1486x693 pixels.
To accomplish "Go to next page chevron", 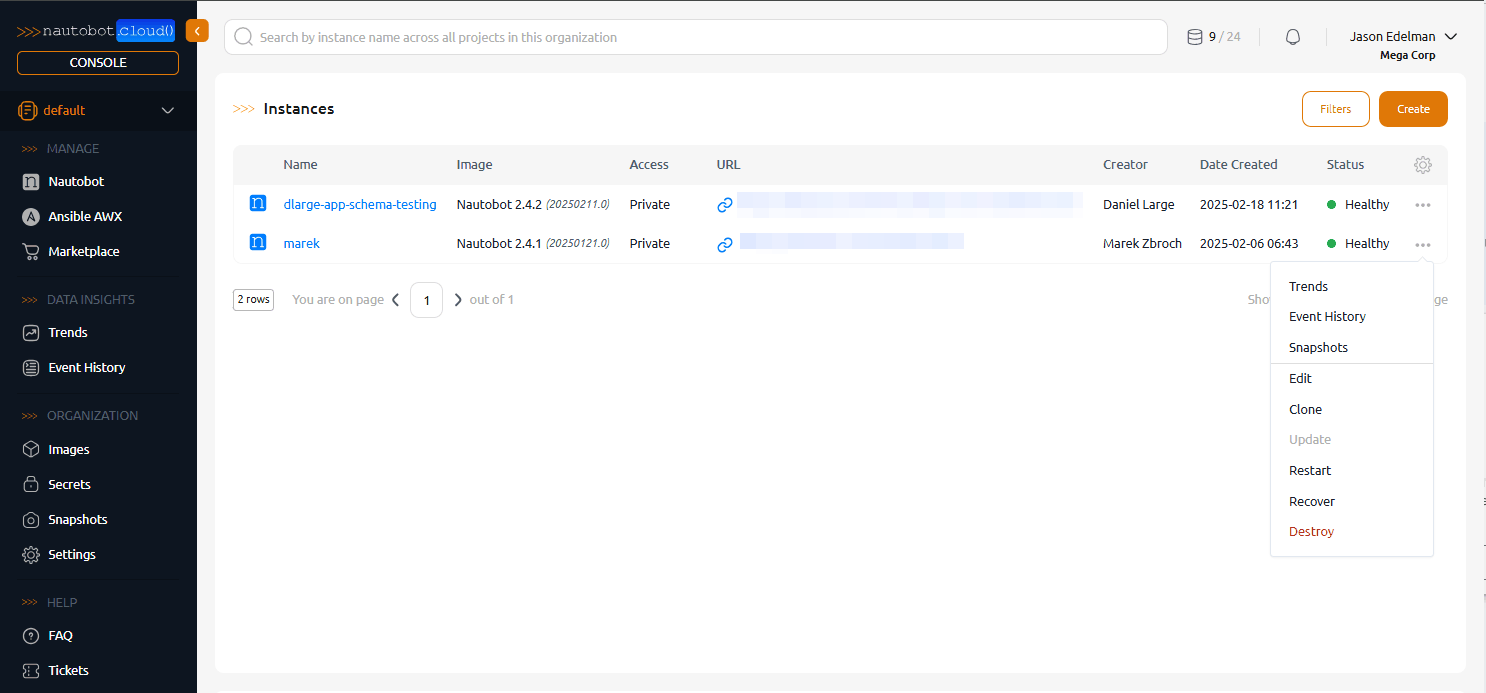I will (458, 300).
